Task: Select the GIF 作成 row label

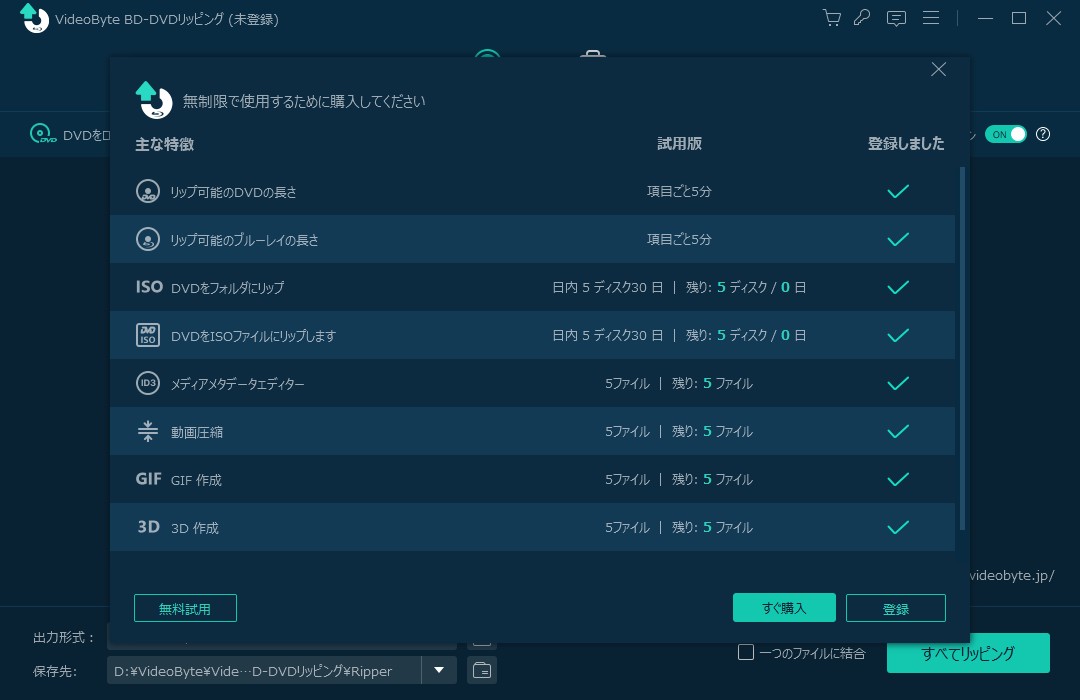Action: [x=196, y=480]
